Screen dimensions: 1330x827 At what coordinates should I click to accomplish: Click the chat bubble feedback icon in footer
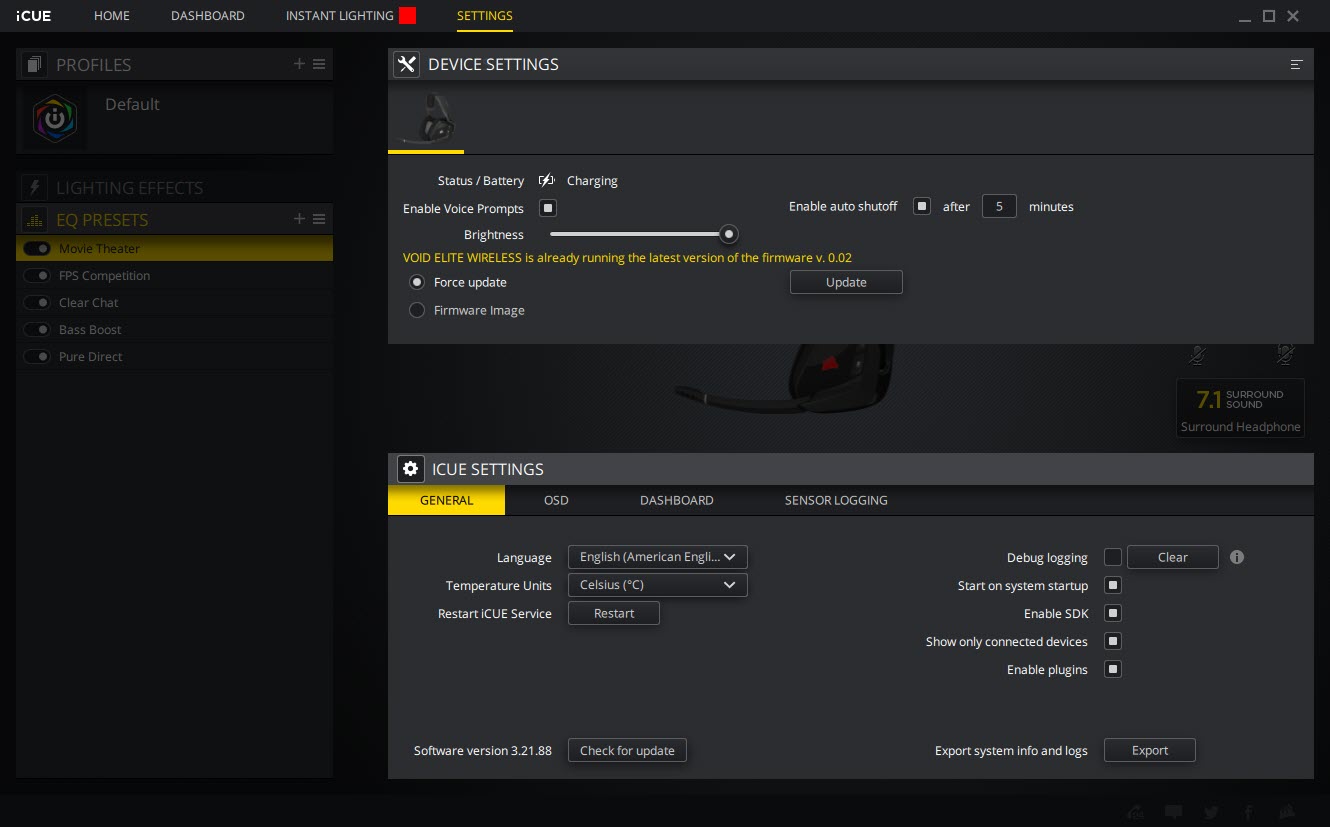coord(1173,812)
